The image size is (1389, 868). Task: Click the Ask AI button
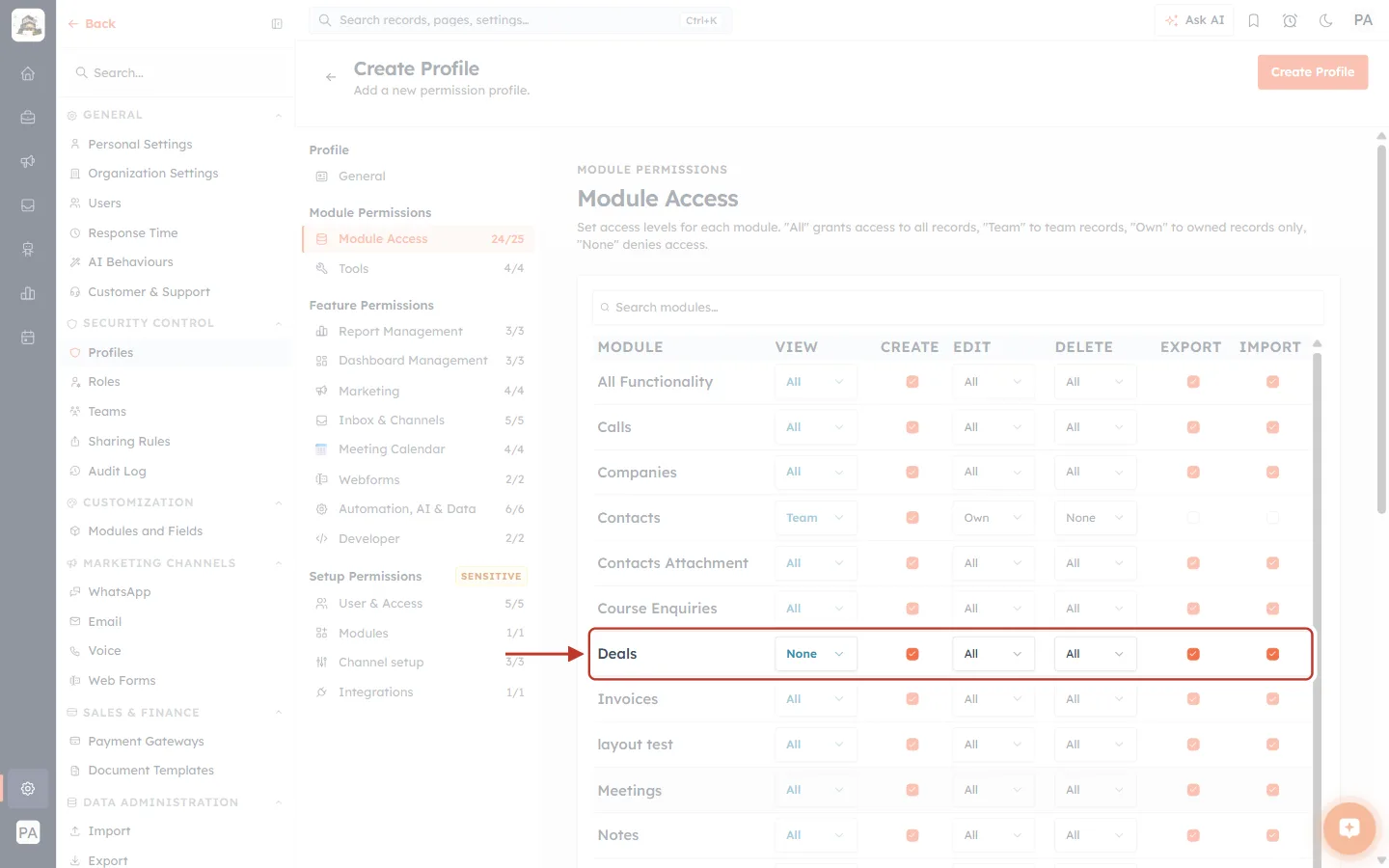click(1194, 20)
